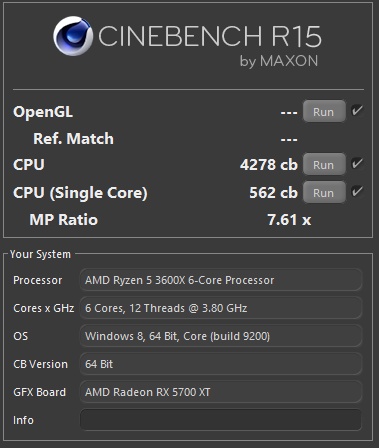This screenshot has width=379, height=448.
Task: Click the MP Ratio 7.61 x value
Action: [x=289, y=220]
